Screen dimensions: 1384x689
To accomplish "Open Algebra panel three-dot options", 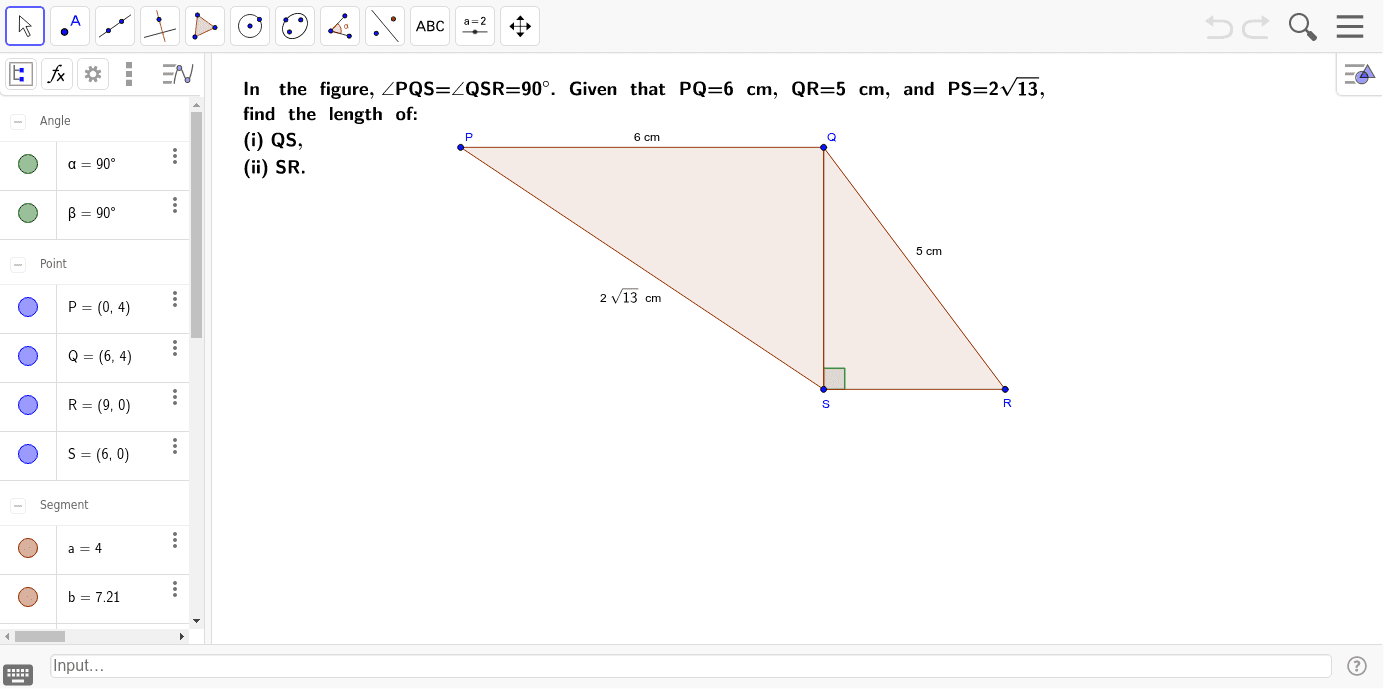I will click(129, 73).
